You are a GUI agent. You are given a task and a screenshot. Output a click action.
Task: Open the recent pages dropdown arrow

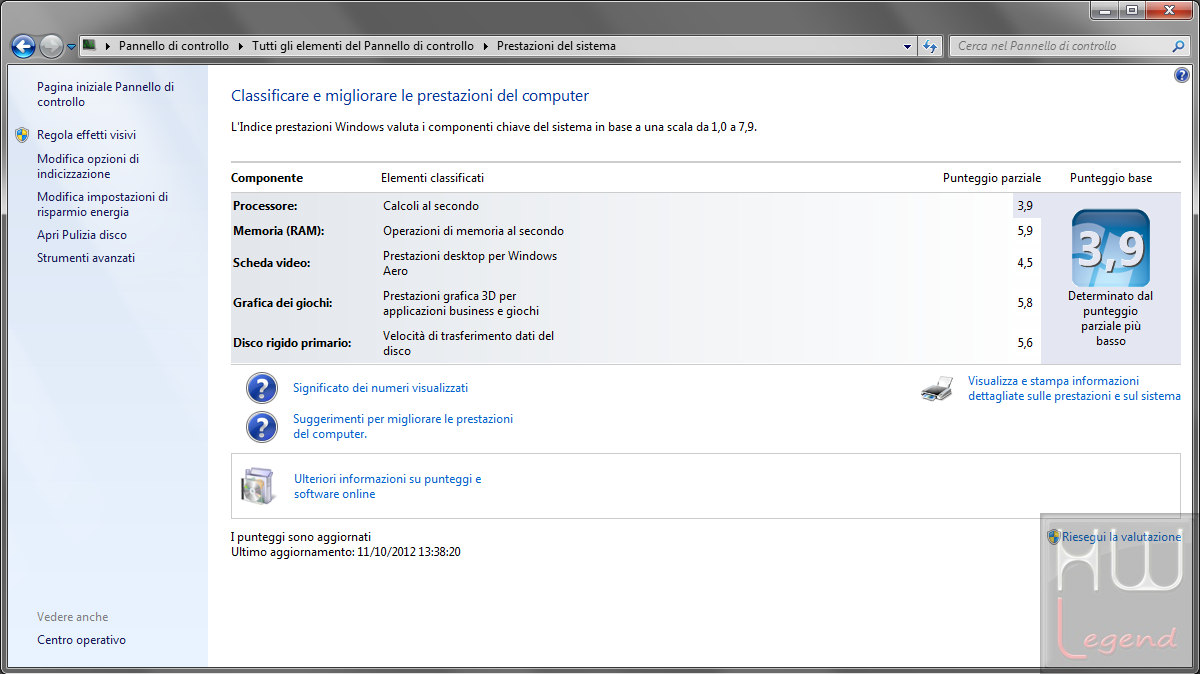point(71,47)
